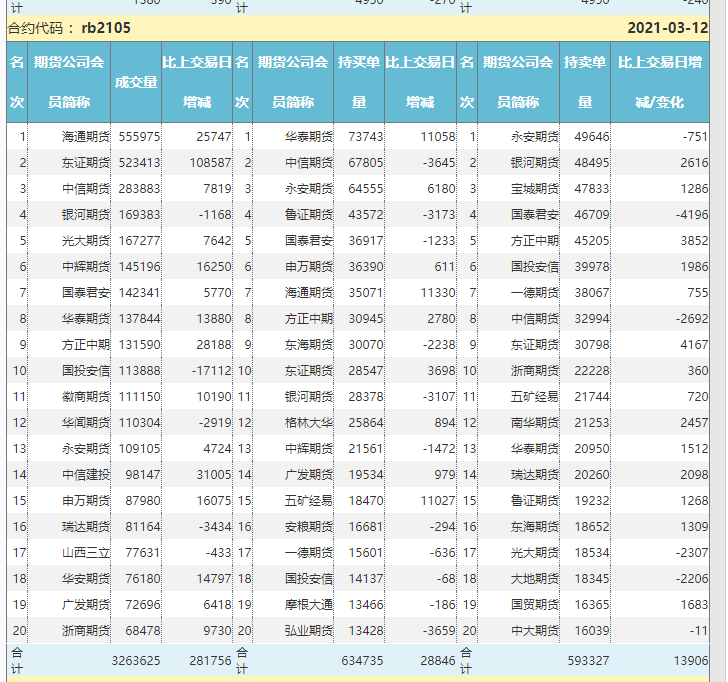Click the change value 31005
The height and width of the screenshot is (682, 728).
214,474
